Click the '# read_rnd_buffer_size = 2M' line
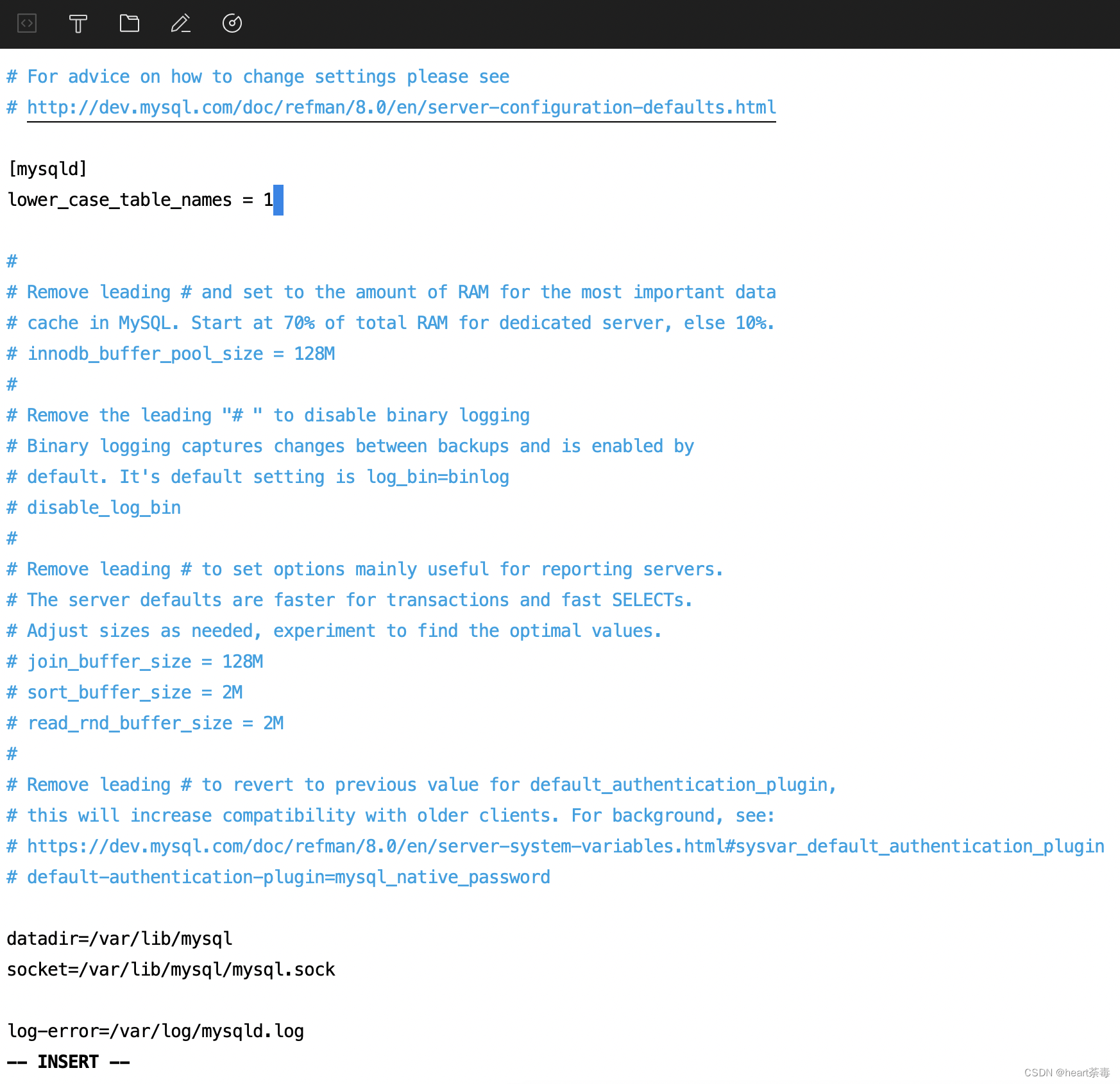This screenshot has height=1084, width=1120. (x=145, y=723)
